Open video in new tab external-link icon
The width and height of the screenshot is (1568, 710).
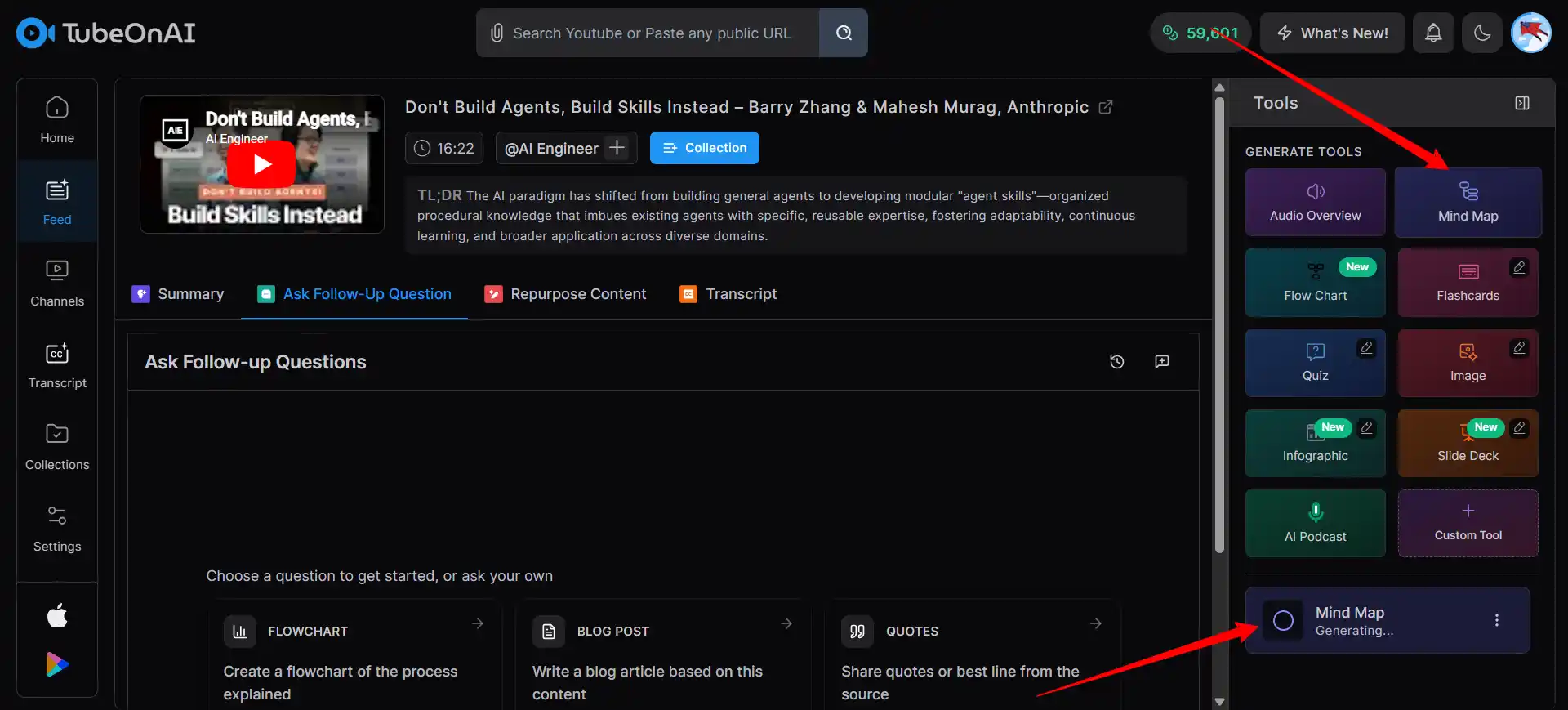1106,107
